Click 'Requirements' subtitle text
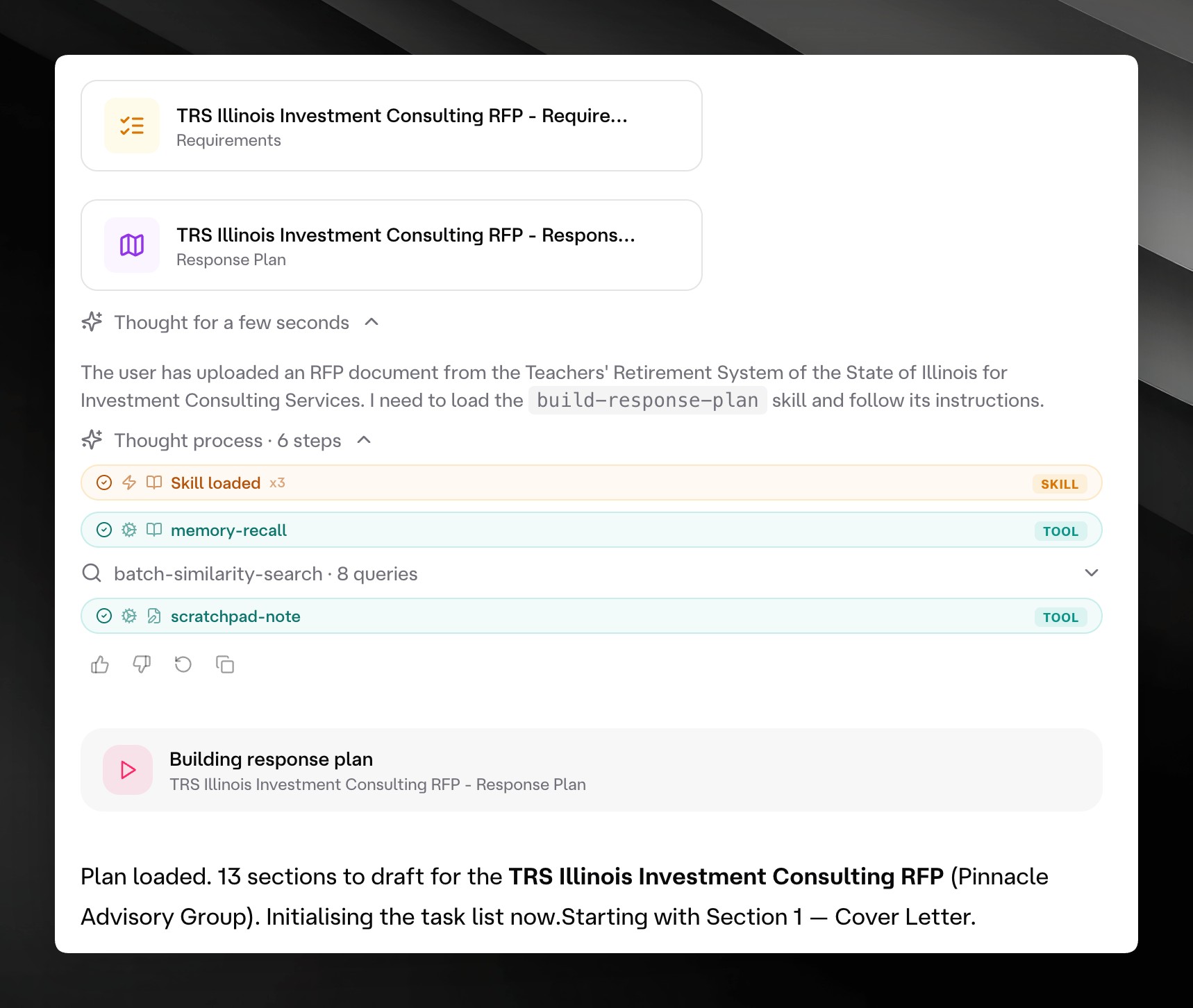Viewport: 1193px width, 1008px height. (x=228, y=140)
